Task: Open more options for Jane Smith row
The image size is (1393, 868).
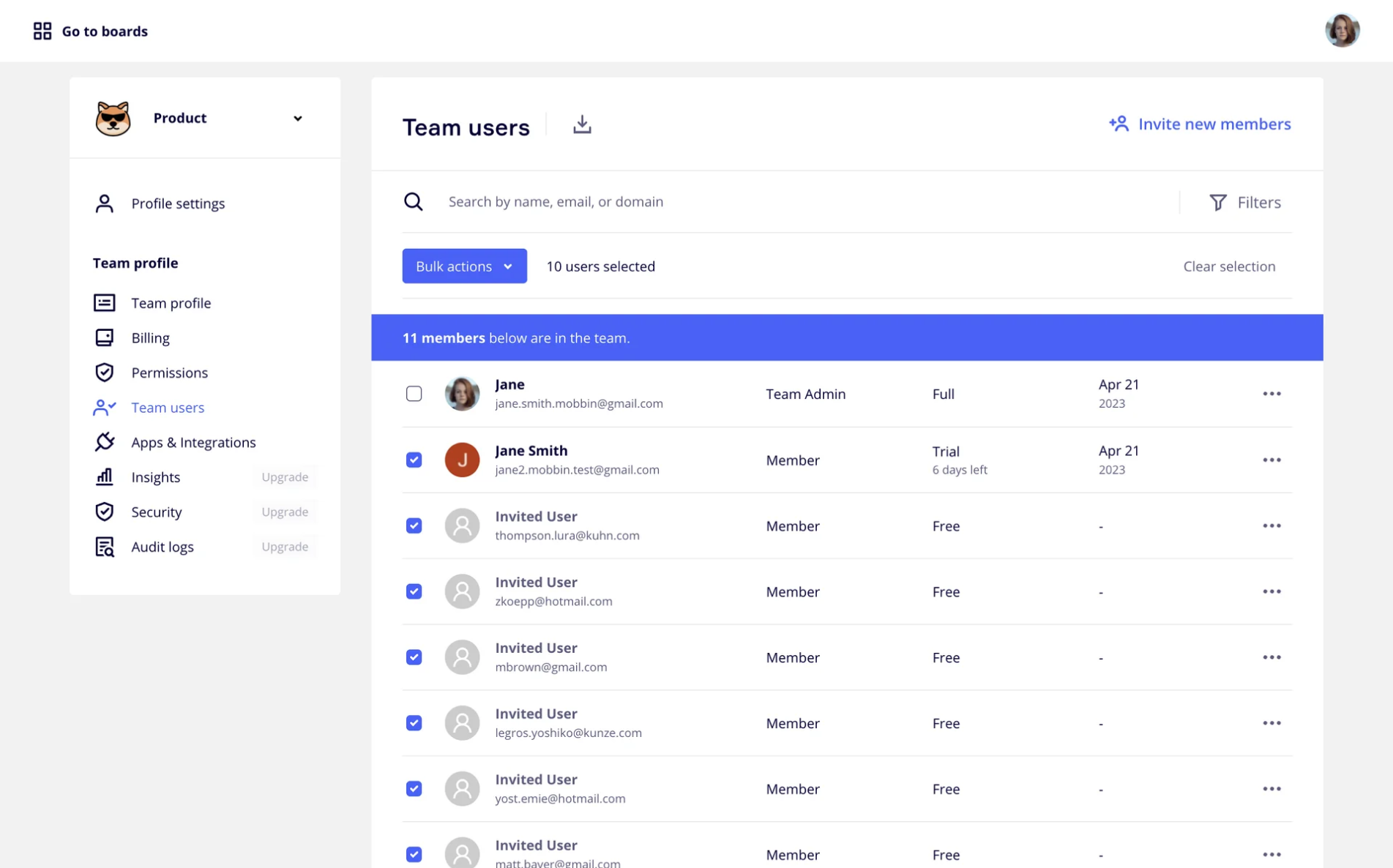Action: pos(1271,460)
